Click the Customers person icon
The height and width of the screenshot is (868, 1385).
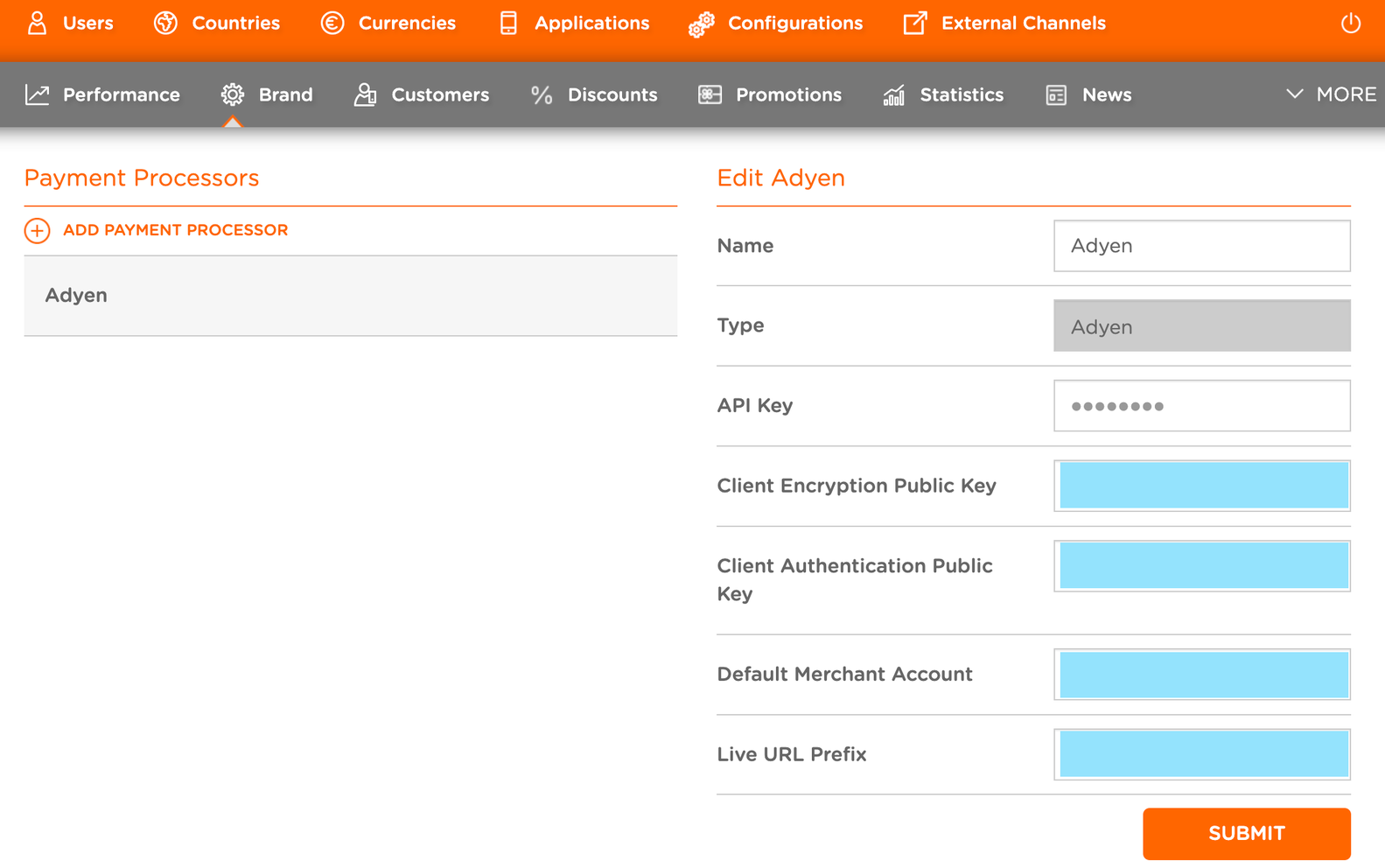point(365,94)
